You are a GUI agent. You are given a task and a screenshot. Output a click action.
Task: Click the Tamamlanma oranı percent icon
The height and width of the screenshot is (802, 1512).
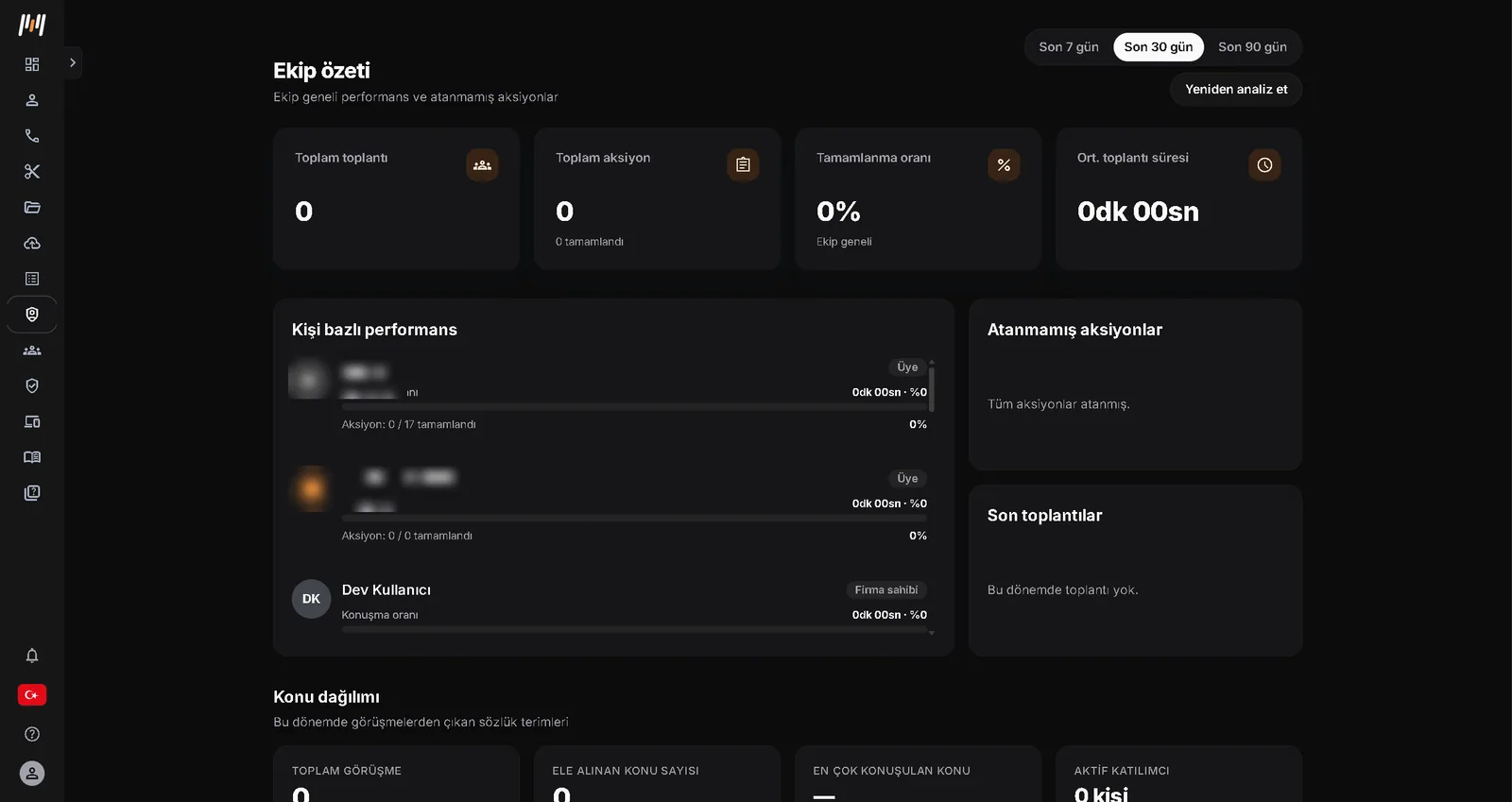click(1004, 165)
